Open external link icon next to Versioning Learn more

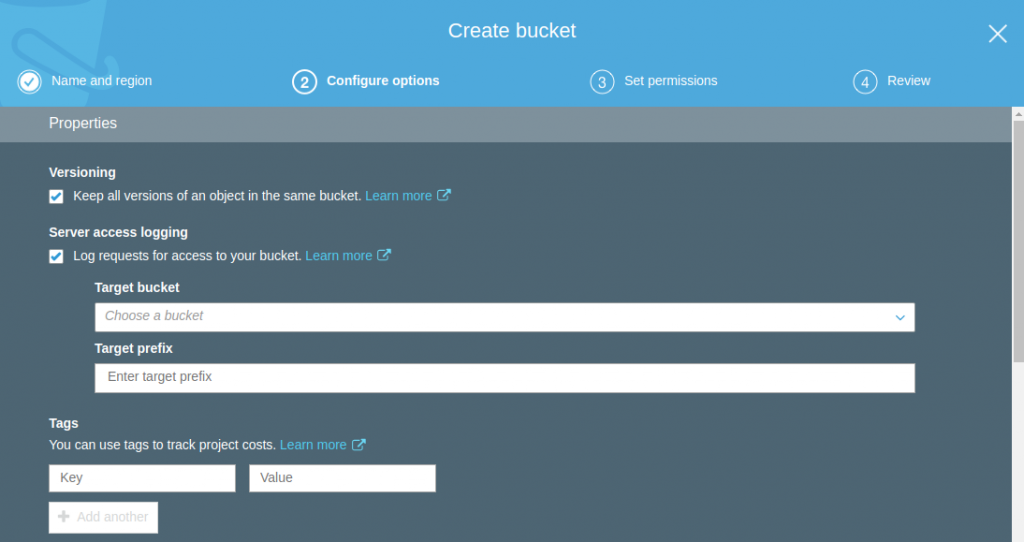[x=443, y=195]
